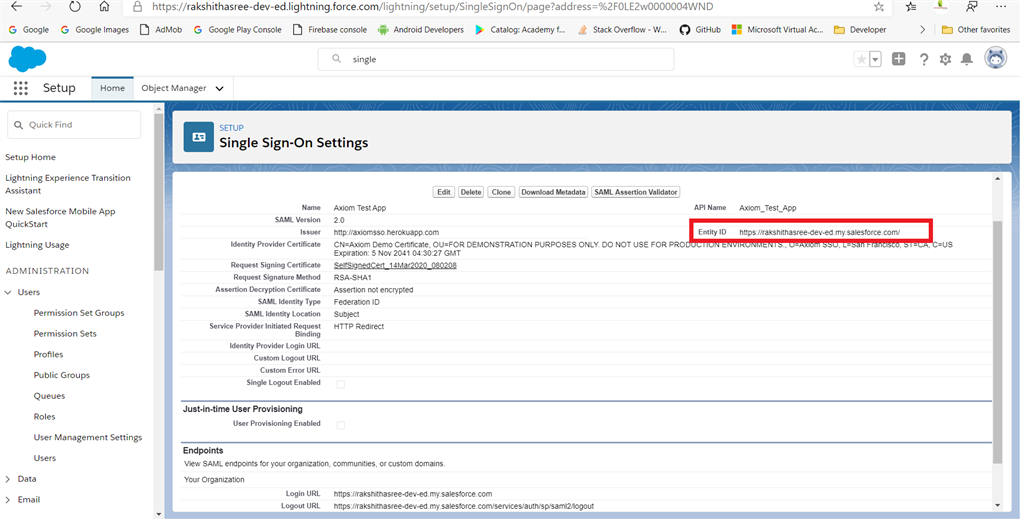The image size is (1024, 521).
Task: Open the GitHub bookmark
Action: tap(700, 29)
